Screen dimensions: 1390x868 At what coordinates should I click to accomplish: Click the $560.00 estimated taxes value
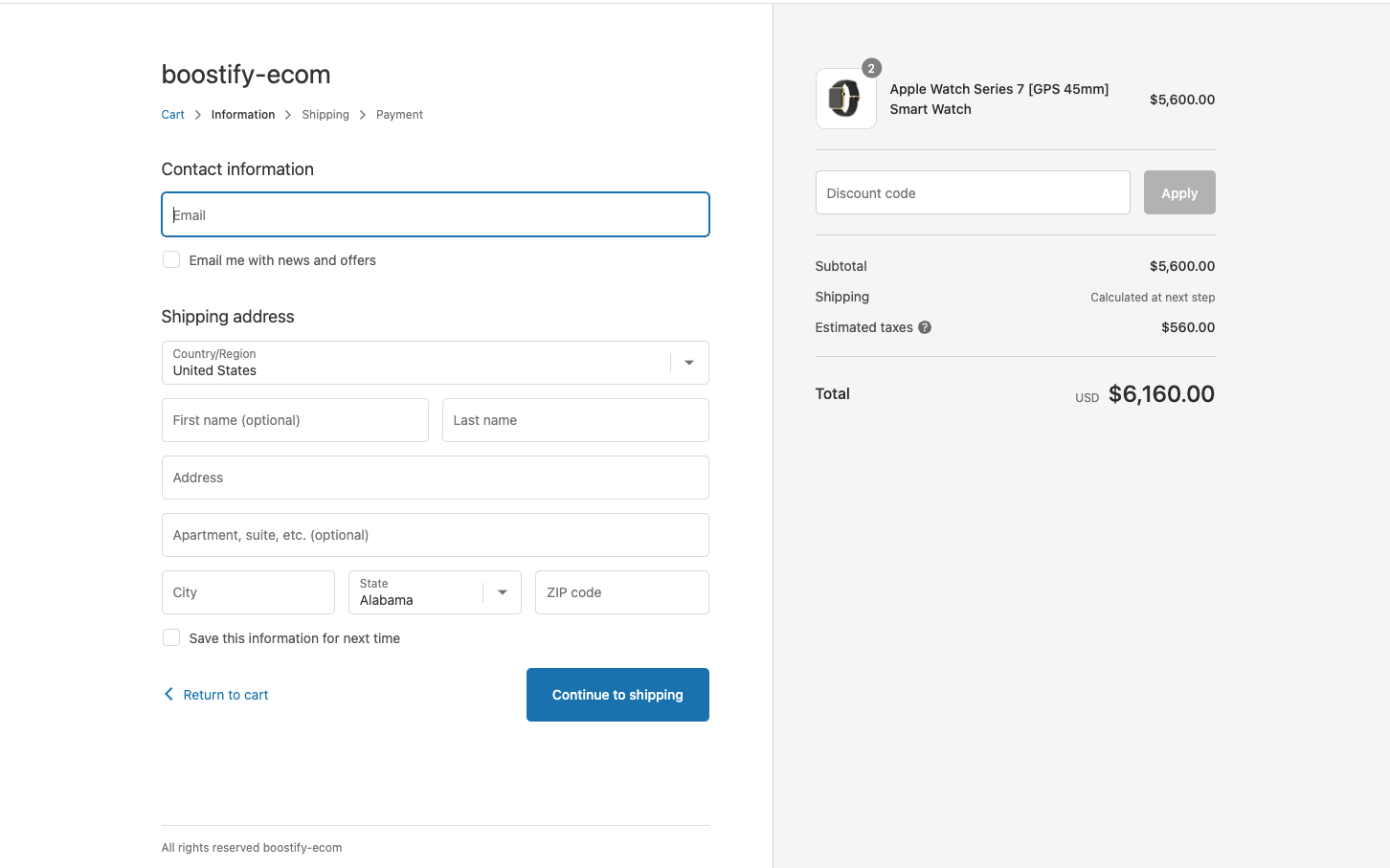[1188, 327]
